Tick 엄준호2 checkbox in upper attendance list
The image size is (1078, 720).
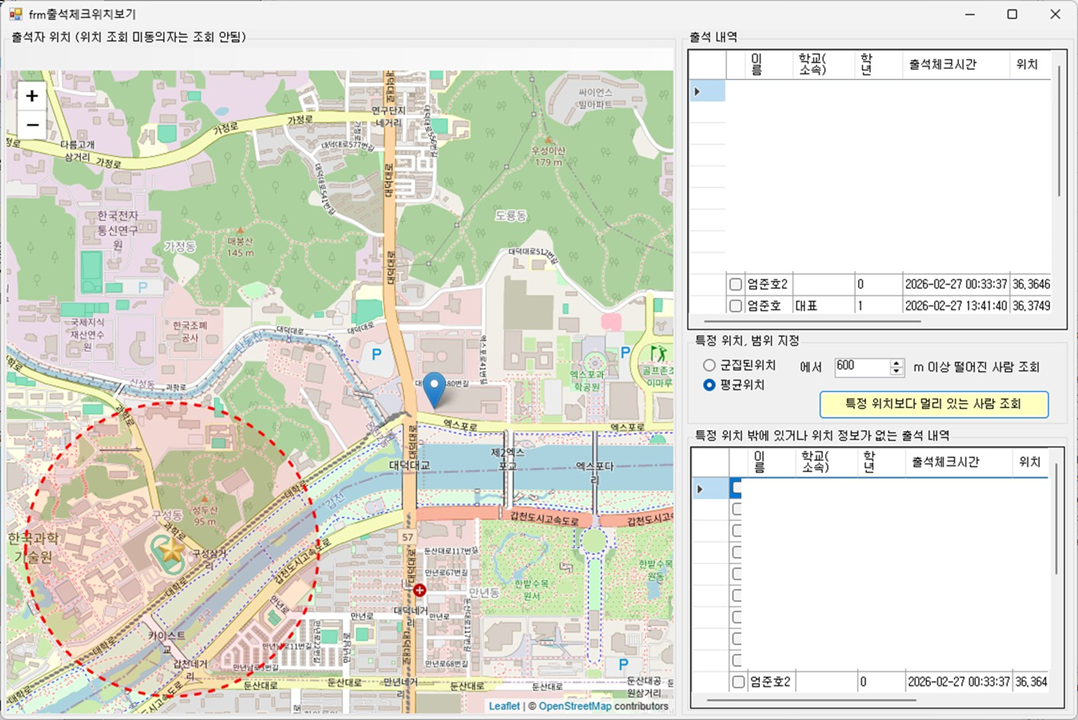click(735, 285)
